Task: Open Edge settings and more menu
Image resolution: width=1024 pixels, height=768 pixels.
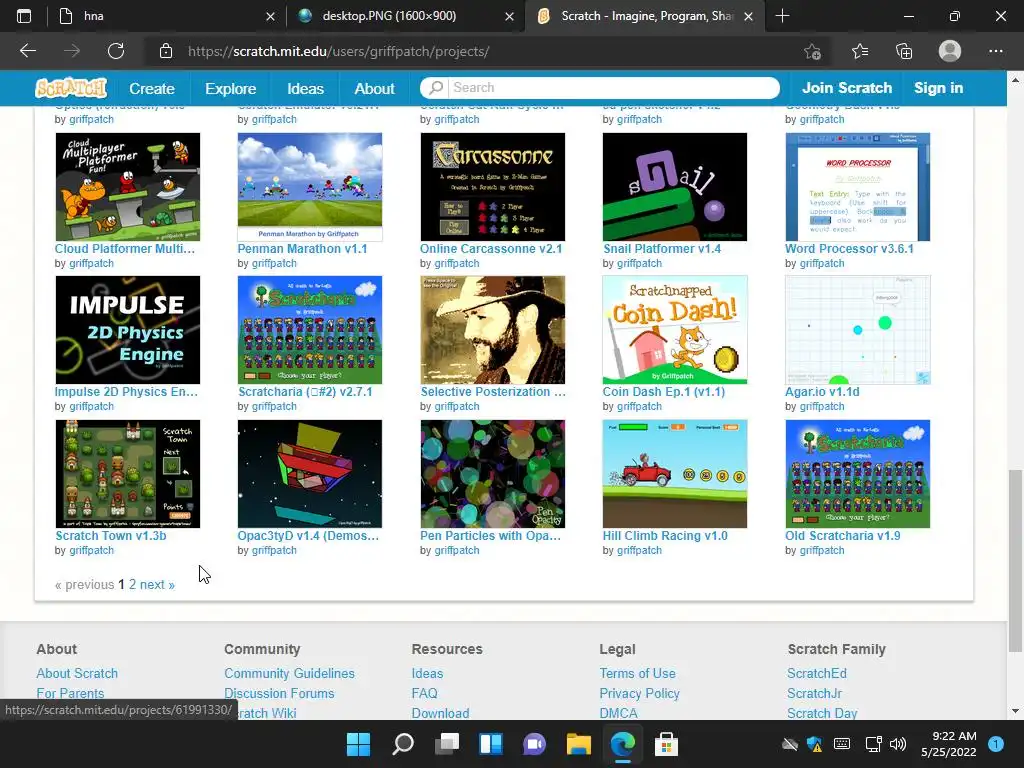Action: (x=995, y=51)
